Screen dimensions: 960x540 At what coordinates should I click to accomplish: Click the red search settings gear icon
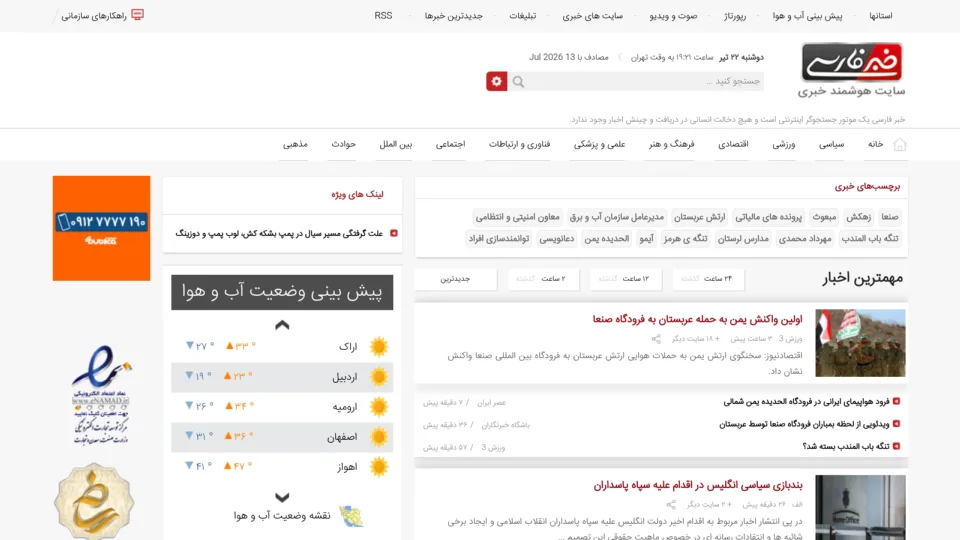[x=497, y=81]
